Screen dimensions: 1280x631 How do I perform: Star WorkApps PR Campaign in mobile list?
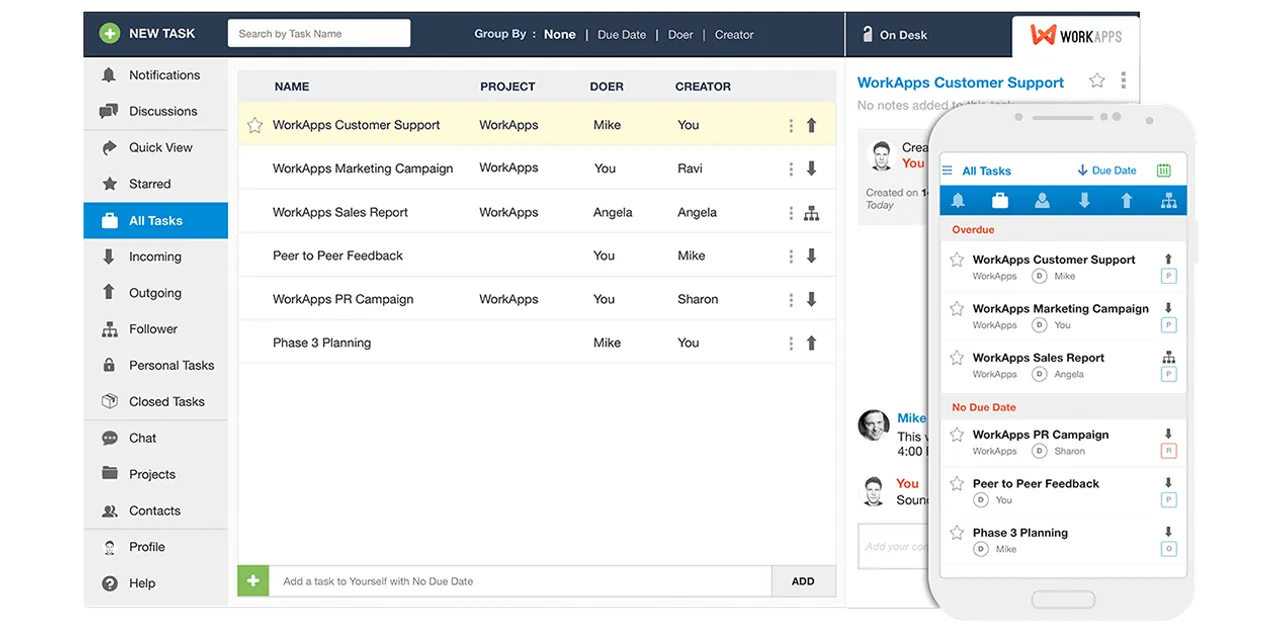pyautogui.click(x=957, y=435)
